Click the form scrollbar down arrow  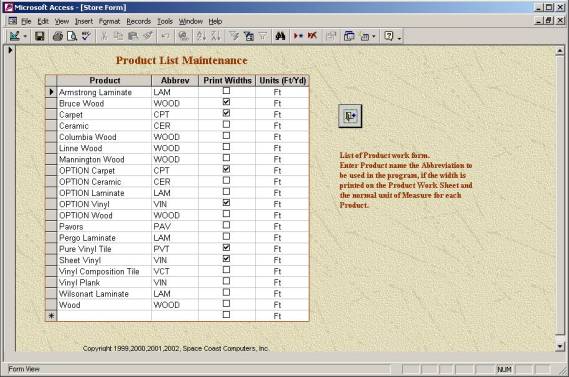tap(560, 347)
